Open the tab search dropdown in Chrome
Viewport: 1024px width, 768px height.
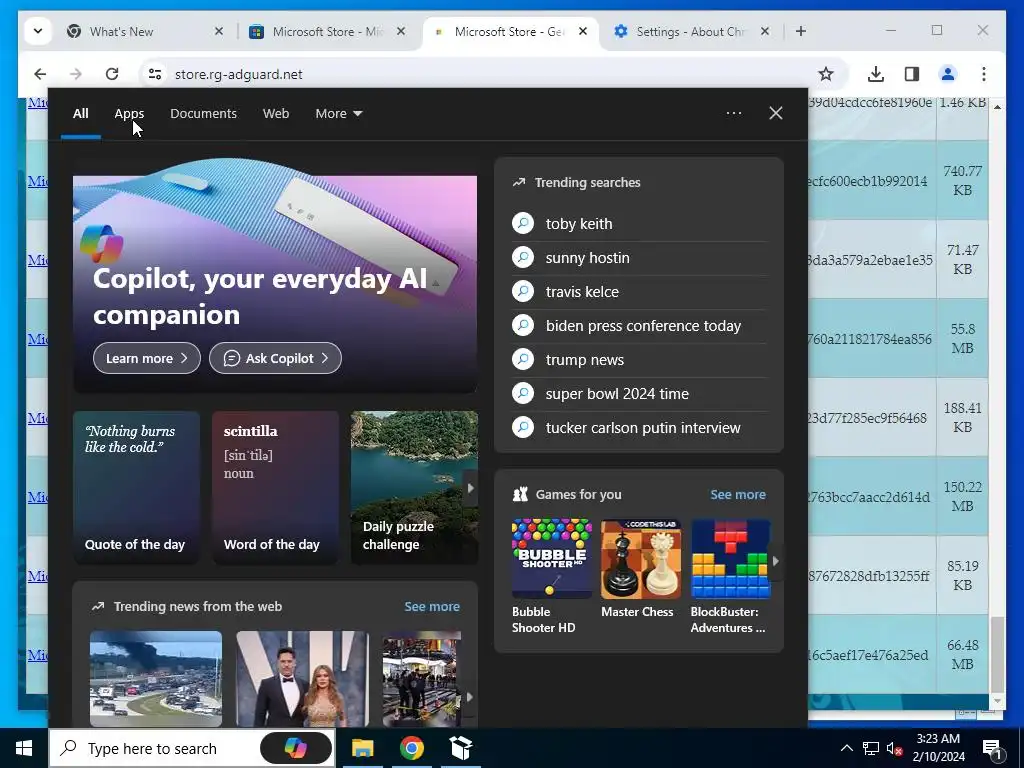click(x=38, y=31)
